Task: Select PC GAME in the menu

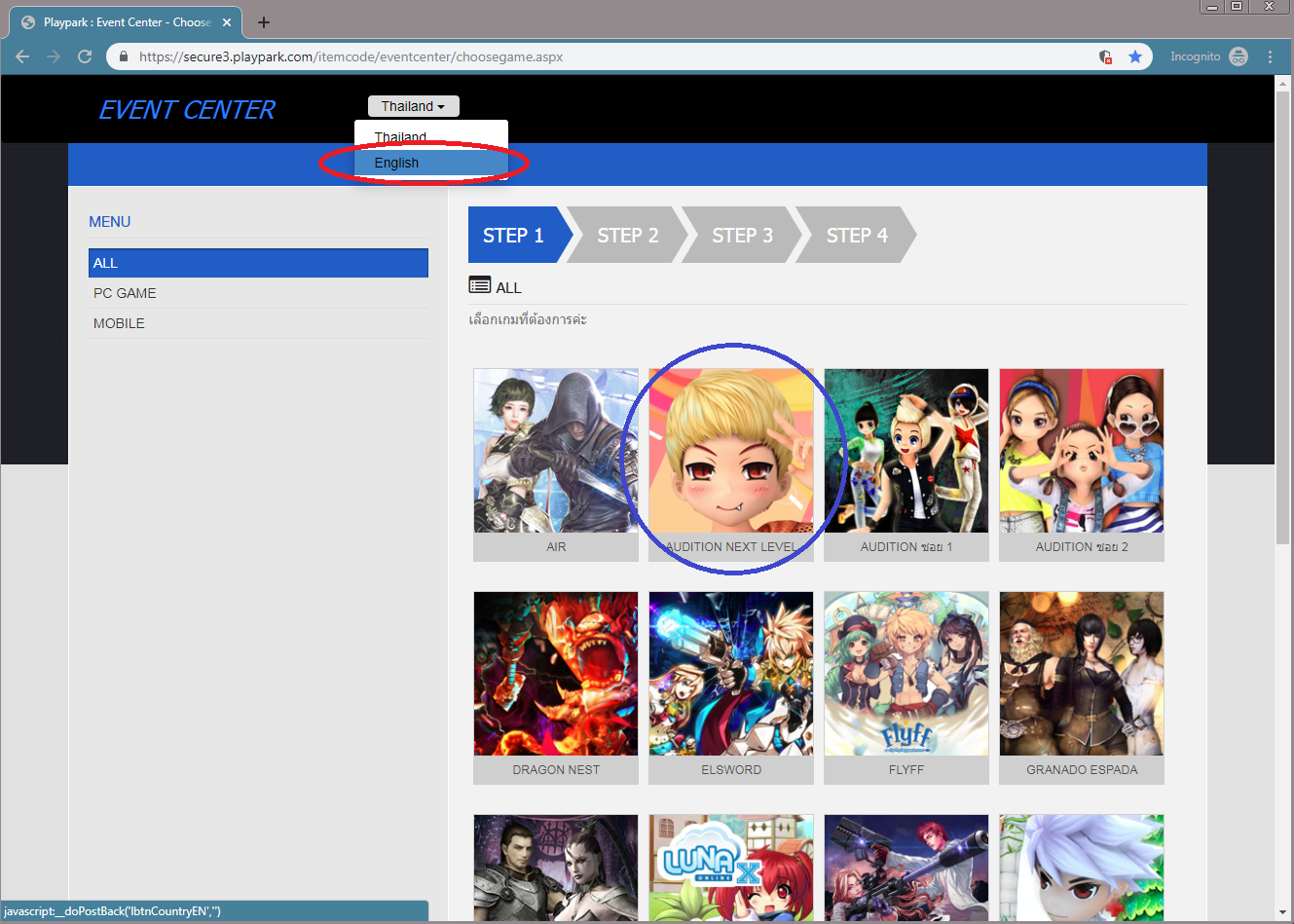Action: [125, 293]
